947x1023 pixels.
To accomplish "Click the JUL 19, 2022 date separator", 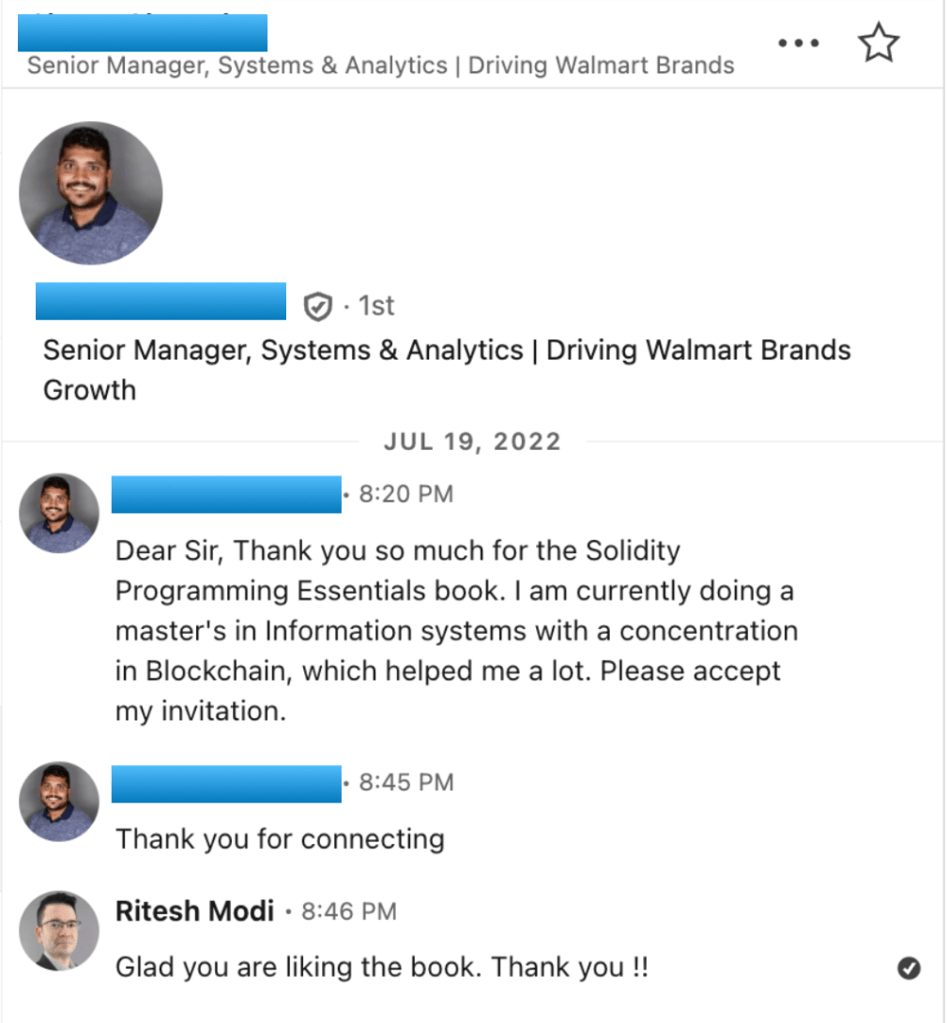I will 473,442.
